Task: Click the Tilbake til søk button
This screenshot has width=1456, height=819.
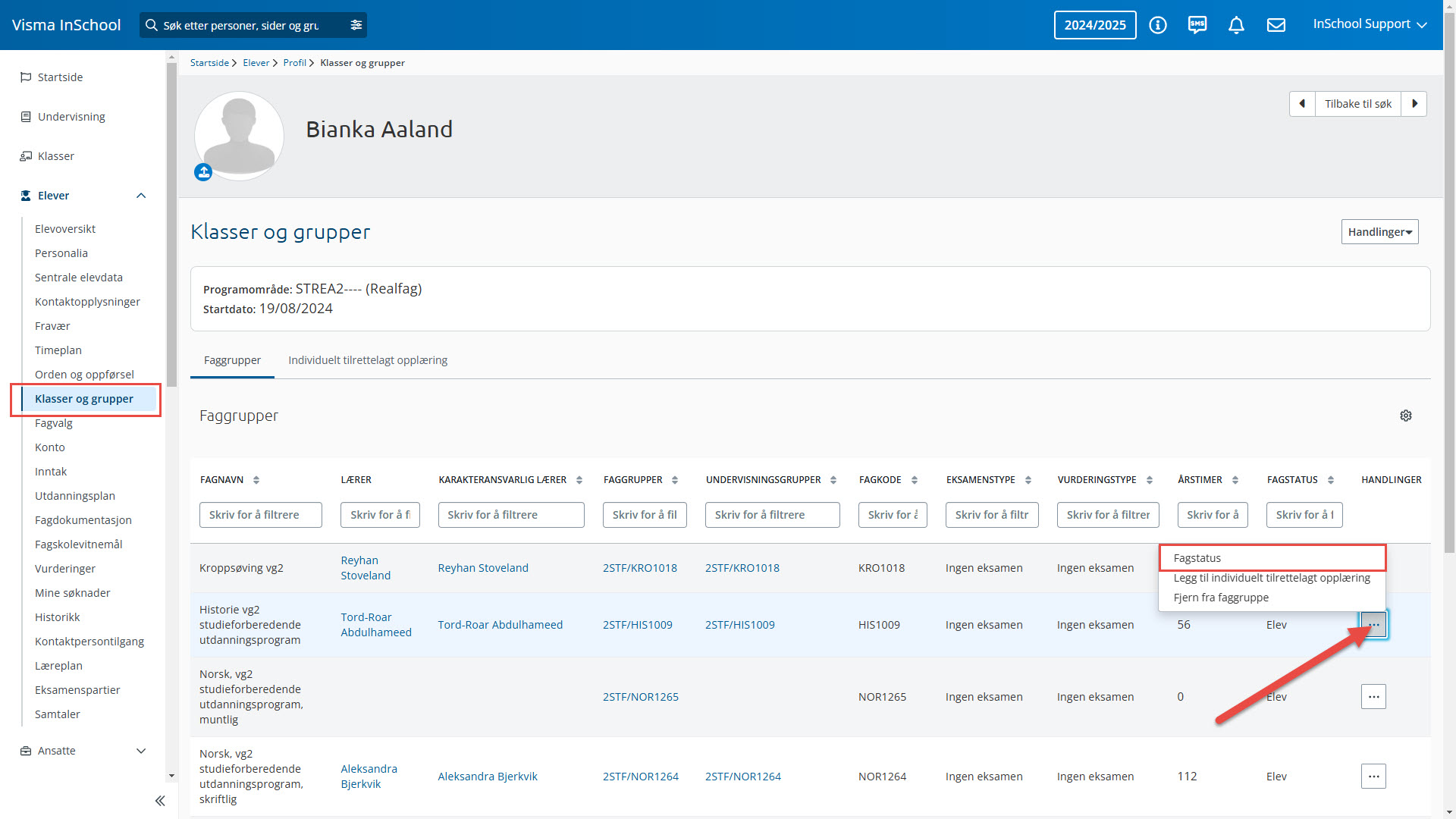Action: coord(1357,104)
